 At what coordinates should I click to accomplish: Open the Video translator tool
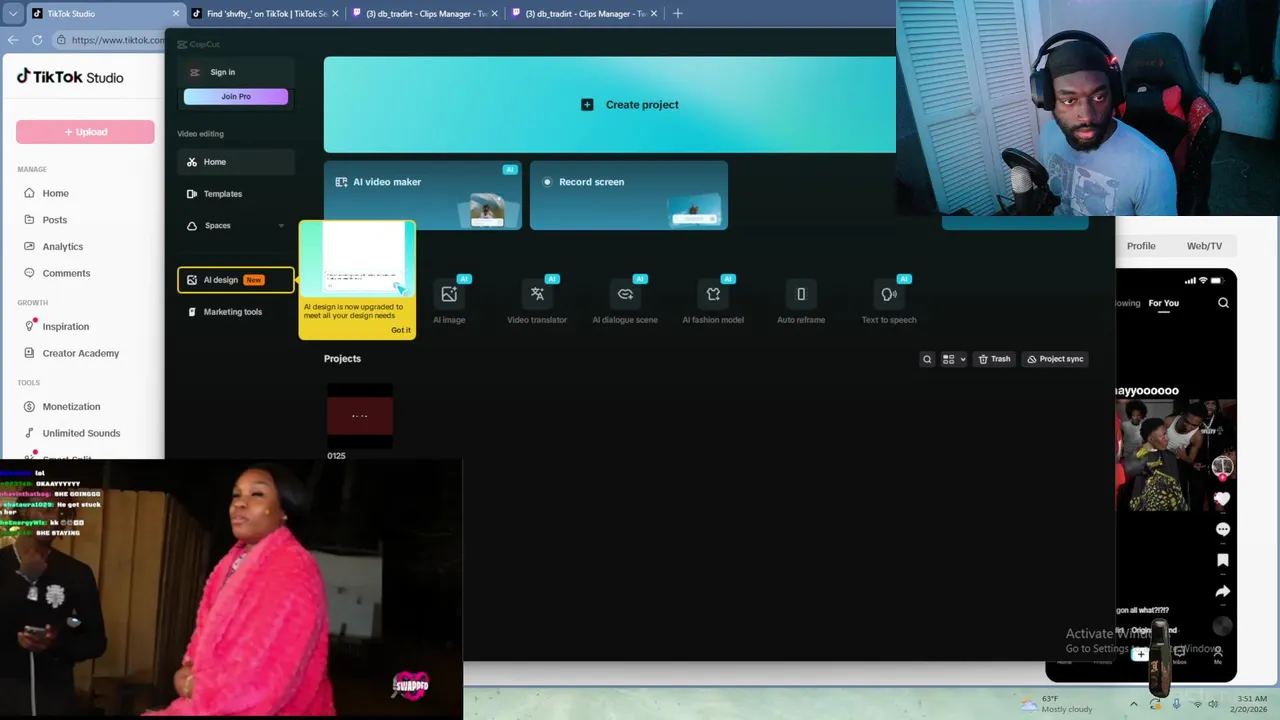tap(537, 301)
